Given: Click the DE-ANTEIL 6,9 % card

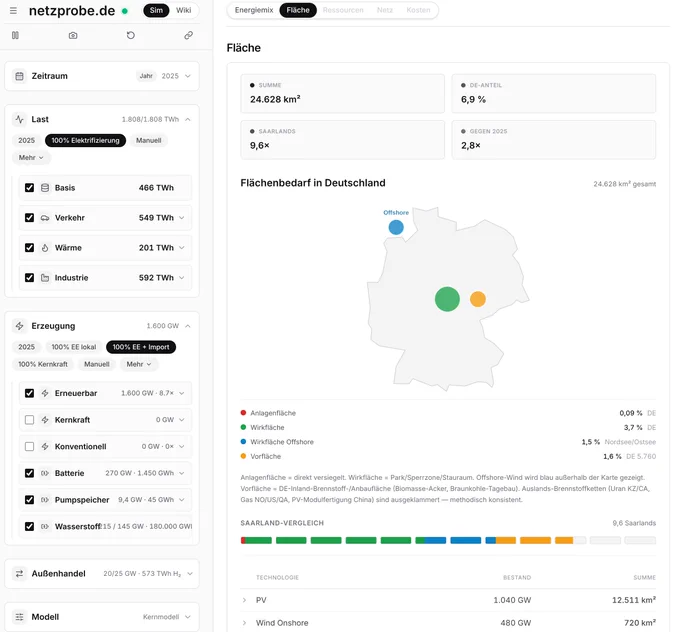Looking at the screenshot, I should (554, 94).
